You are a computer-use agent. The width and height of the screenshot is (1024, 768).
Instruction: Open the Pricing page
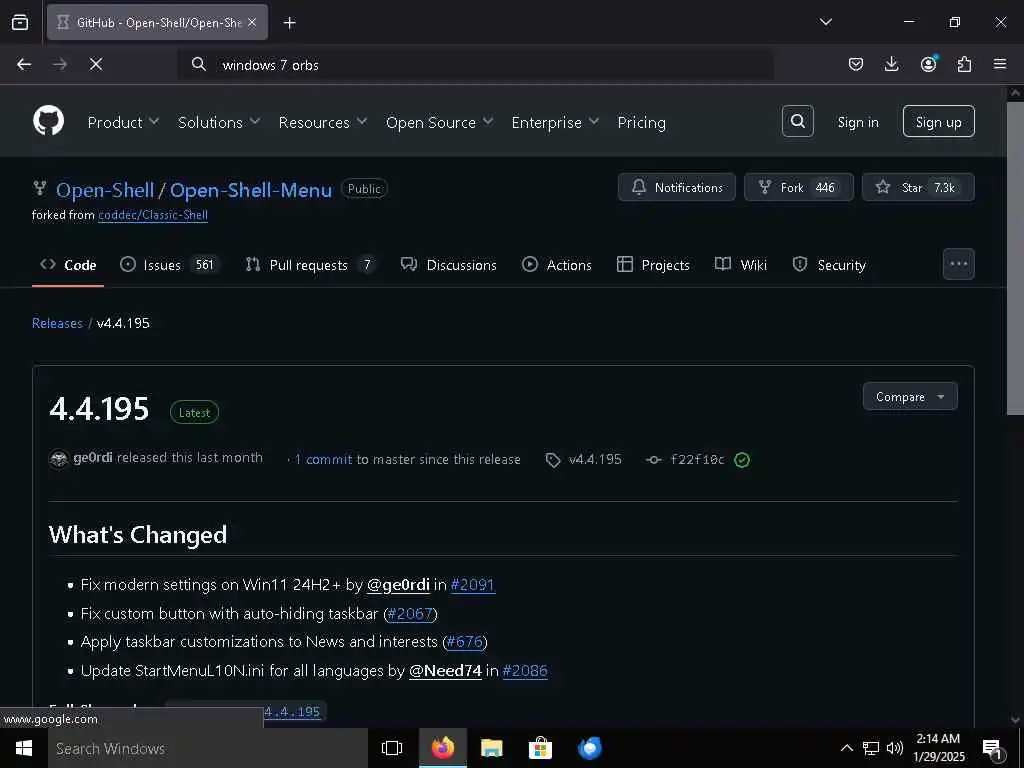point(641,122)
